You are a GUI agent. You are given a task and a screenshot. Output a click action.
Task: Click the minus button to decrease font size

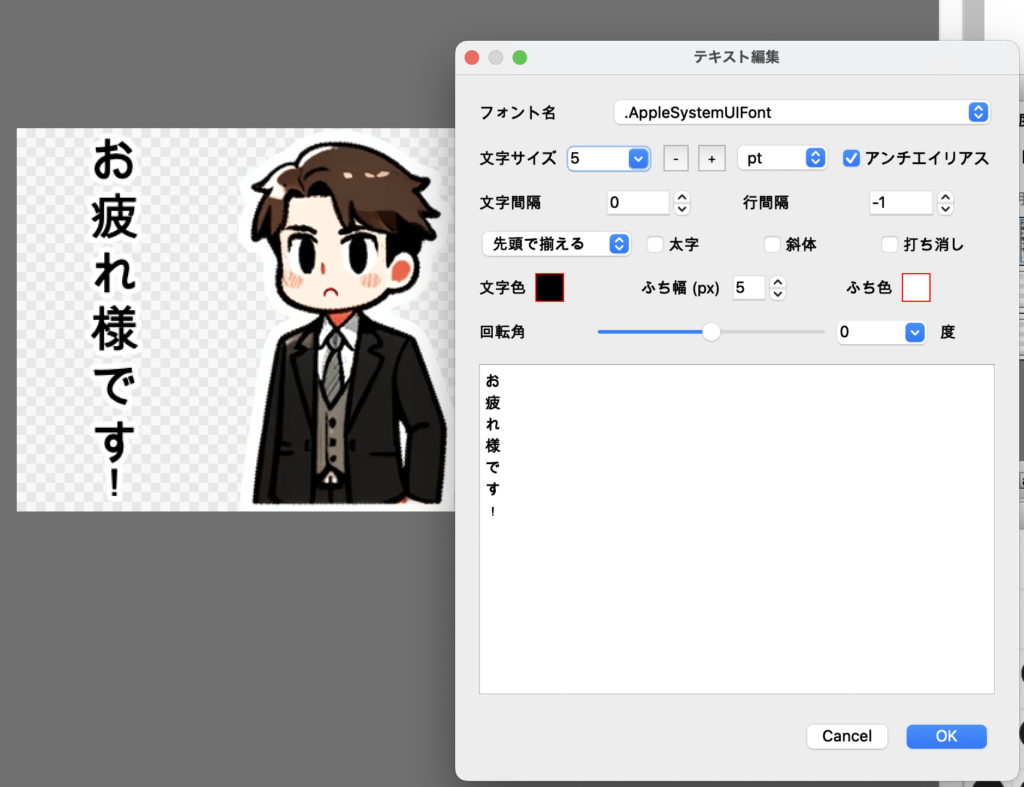pos(676,158)
